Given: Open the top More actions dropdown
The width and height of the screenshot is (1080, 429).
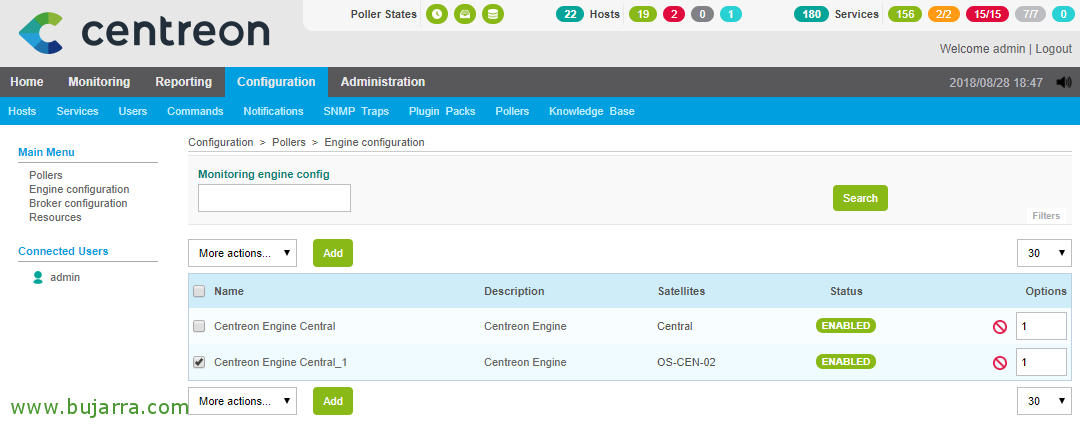Looking at the screenshot, I should [242, 253].
